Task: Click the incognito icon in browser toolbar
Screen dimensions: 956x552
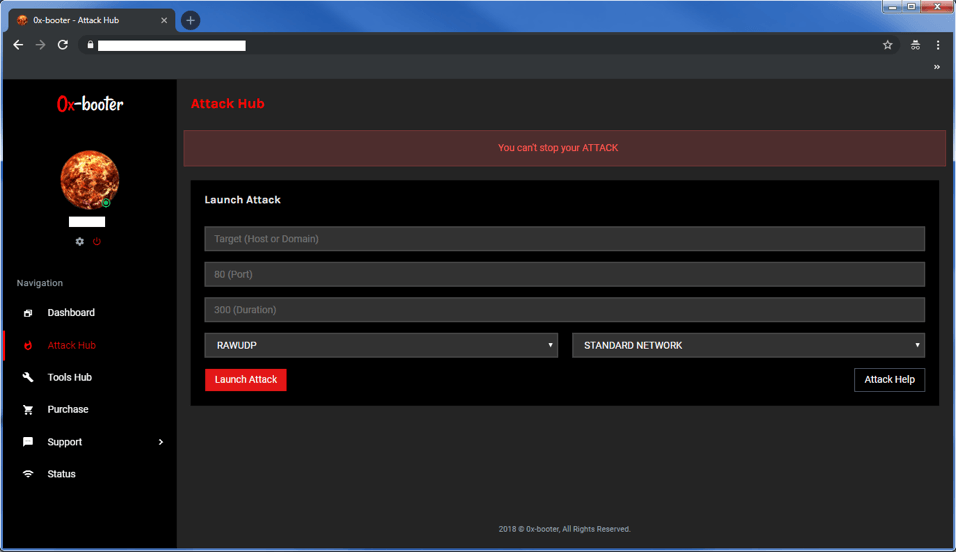Action: (x=915, y=45)
